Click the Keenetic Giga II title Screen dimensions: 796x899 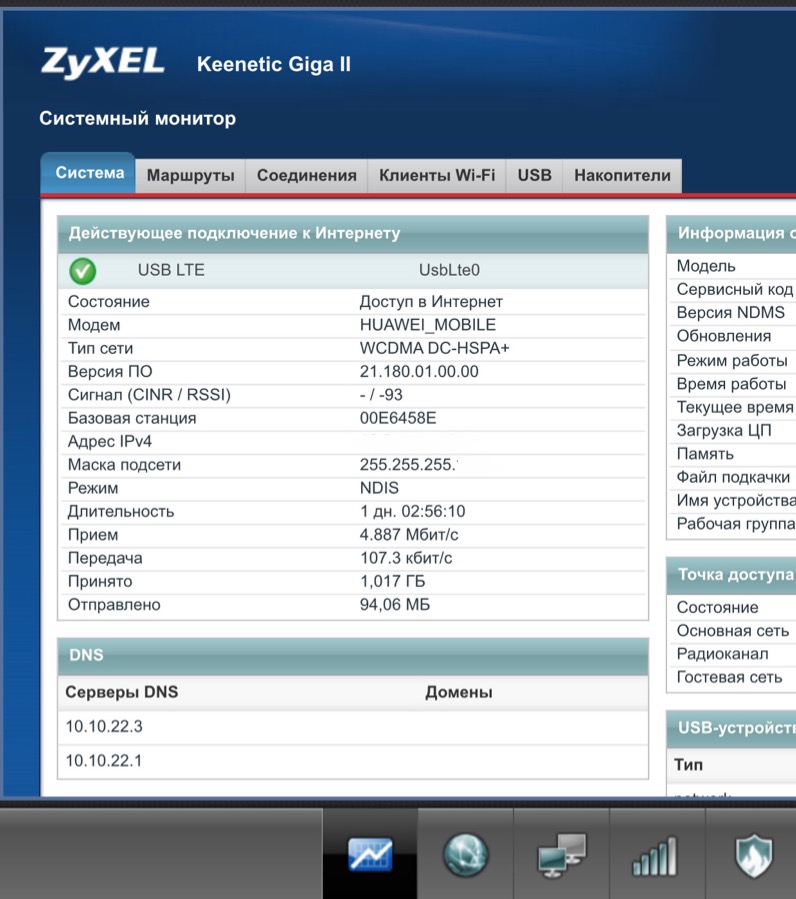point(274,64)
